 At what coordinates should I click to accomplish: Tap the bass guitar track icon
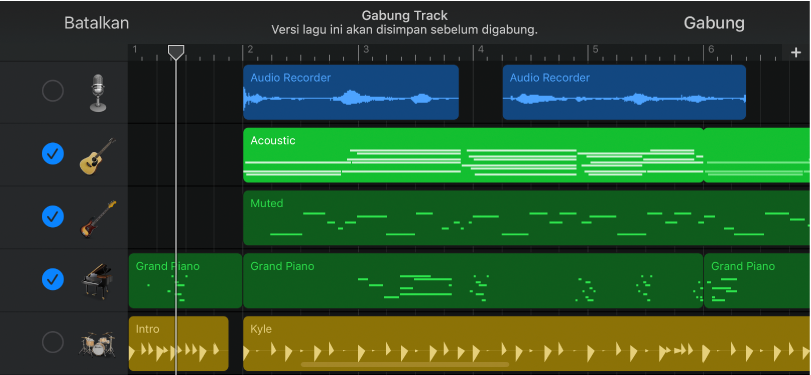click(x=98, y=218)
